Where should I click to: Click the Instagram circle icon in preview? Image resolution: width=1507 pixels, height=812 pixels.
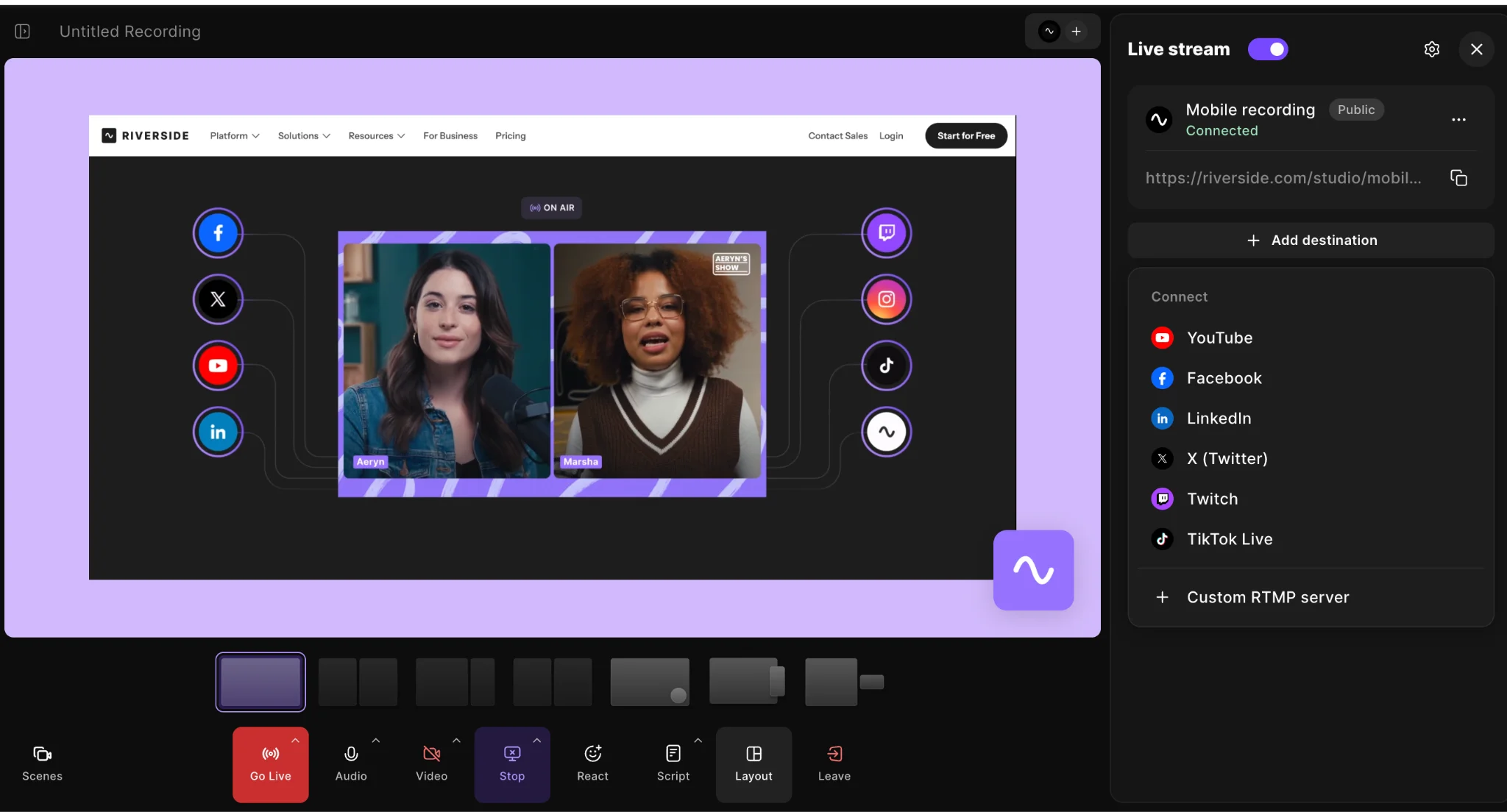[887, 299]
